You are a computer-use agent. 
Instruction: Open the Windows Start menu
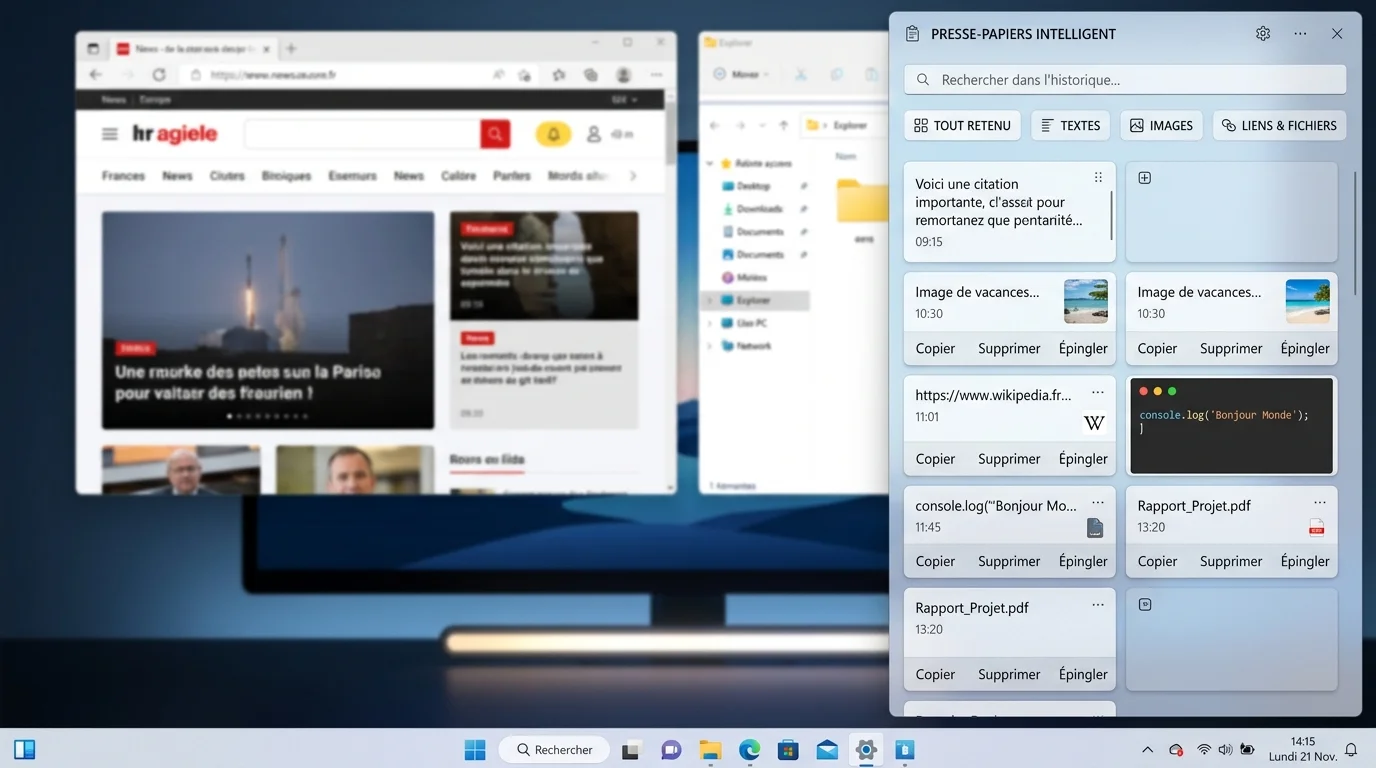coord(475,749)
